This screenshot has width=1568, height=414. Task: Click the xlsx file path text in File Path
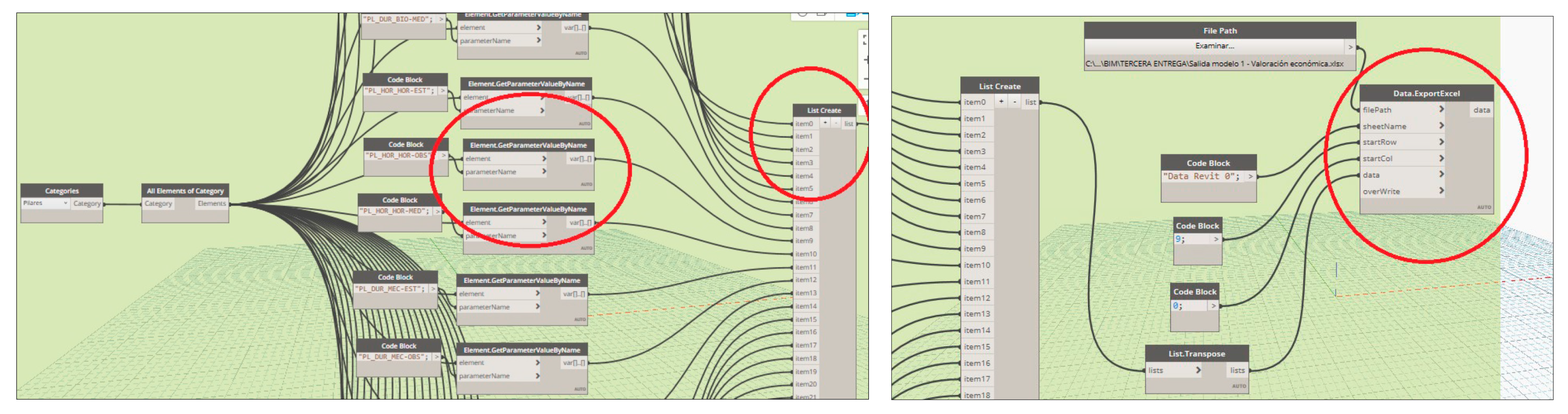tap(1214, 64)
